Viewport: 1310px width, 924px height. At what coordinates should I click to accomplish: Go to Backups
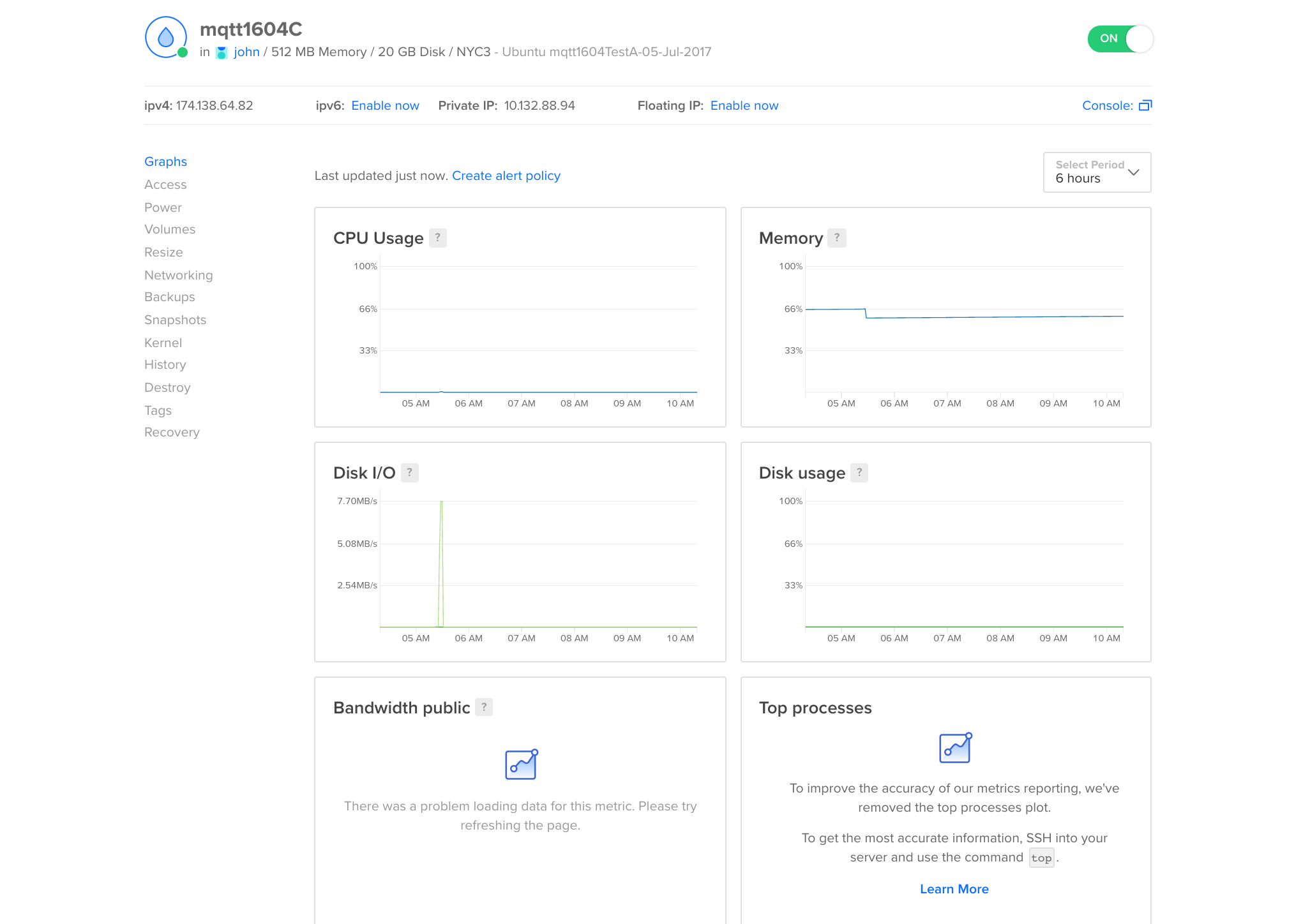click(x=170, y=297)
